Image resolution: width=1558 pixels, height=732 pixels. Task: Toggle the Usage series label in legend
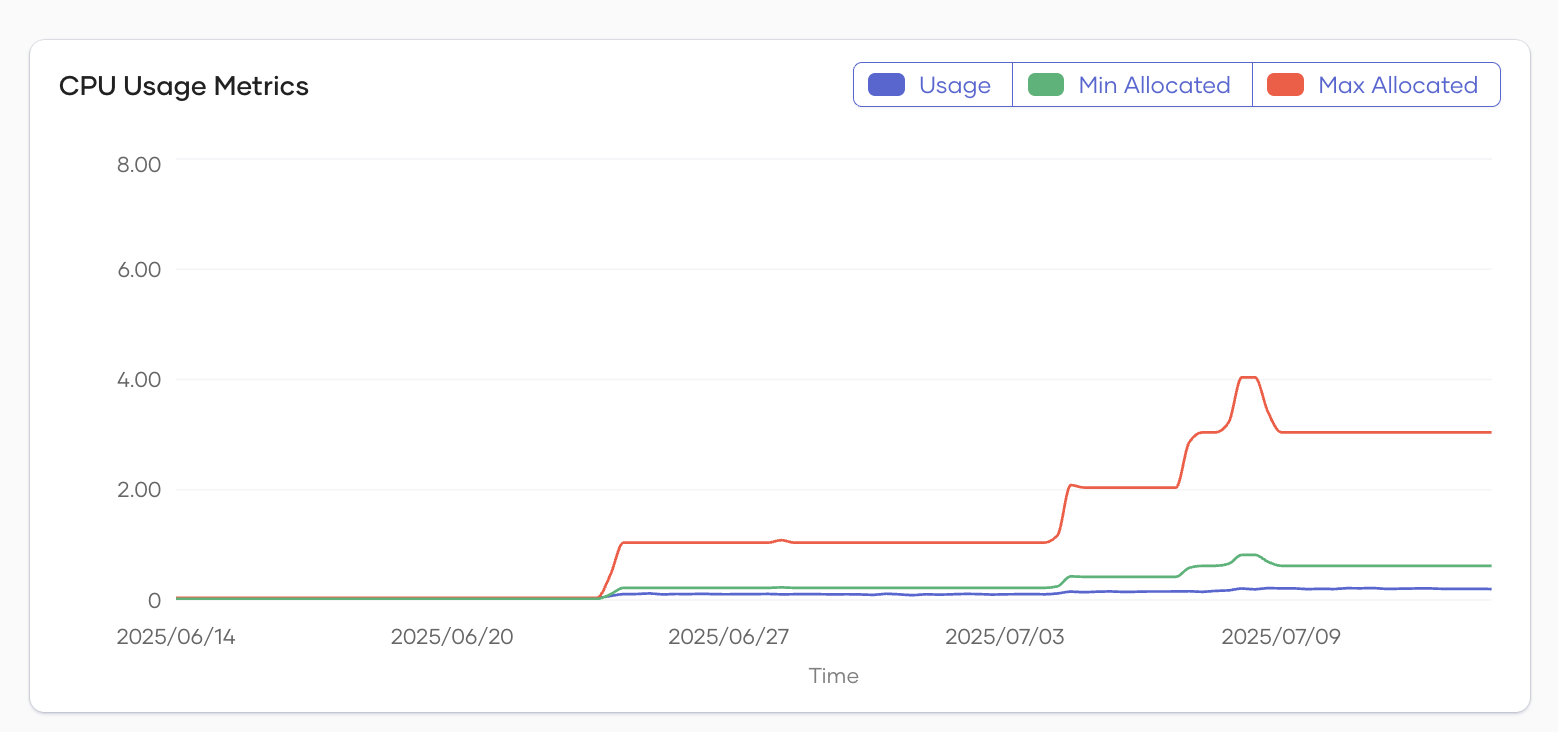(954, 85)
